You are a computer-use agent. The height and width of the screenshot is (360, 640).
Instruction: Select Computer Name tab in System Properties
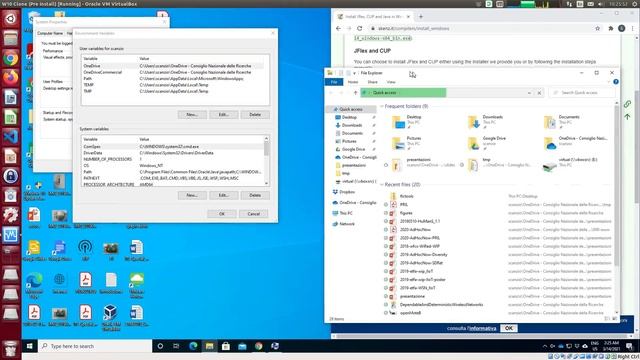(x=50, y=33)
